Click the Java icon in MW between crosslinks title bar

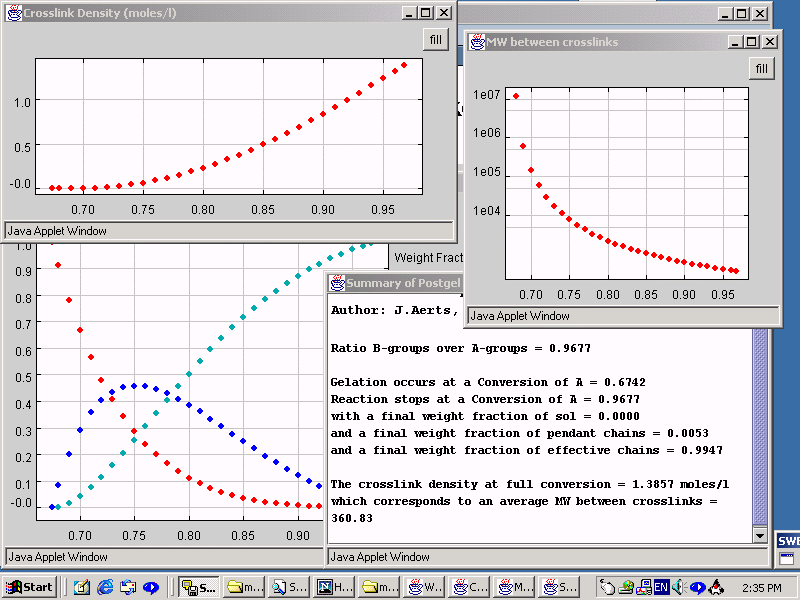pos(476,42)
